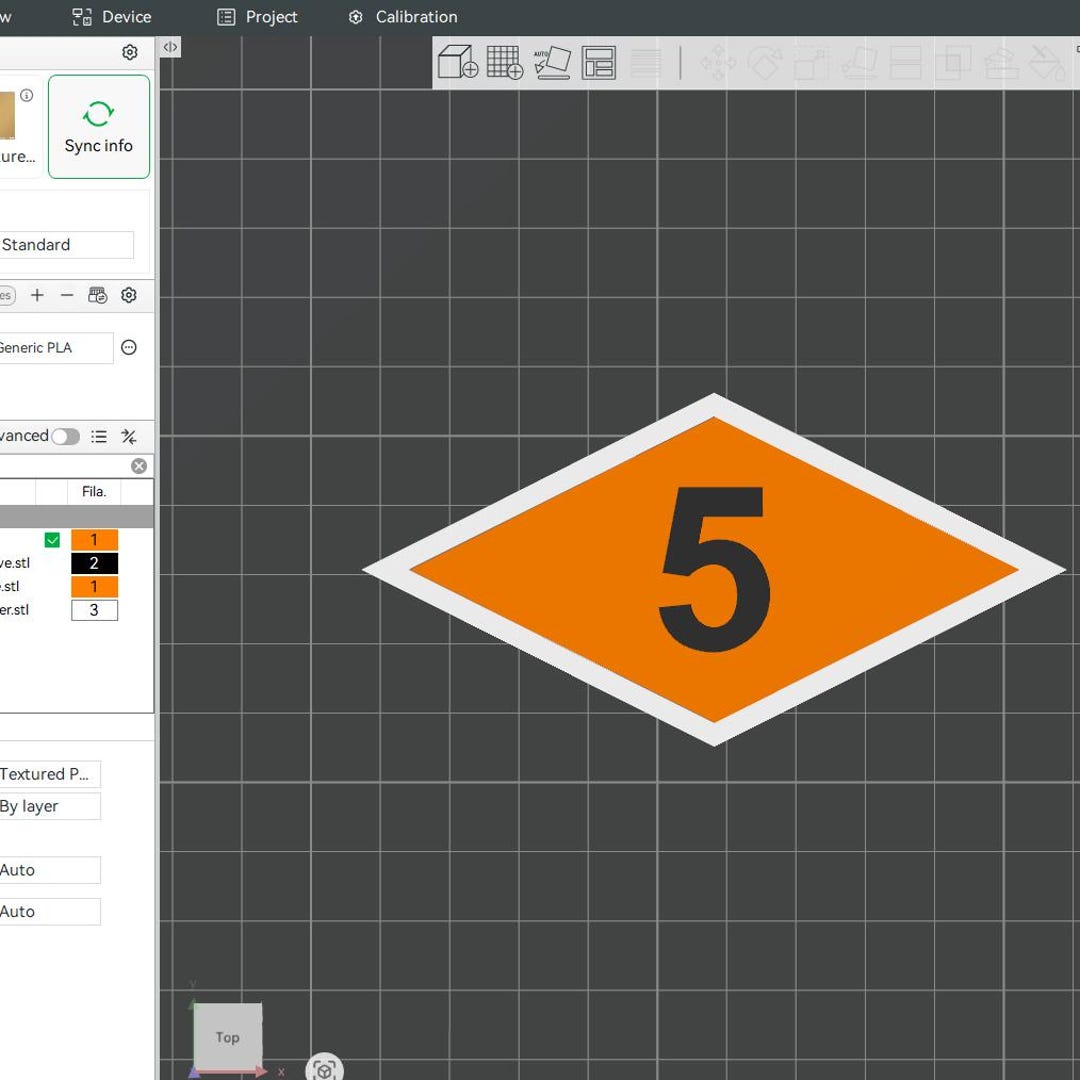Collapse sidebar with arrow handle
This screenshot has width=1080, height=1080.
(170, 47)
